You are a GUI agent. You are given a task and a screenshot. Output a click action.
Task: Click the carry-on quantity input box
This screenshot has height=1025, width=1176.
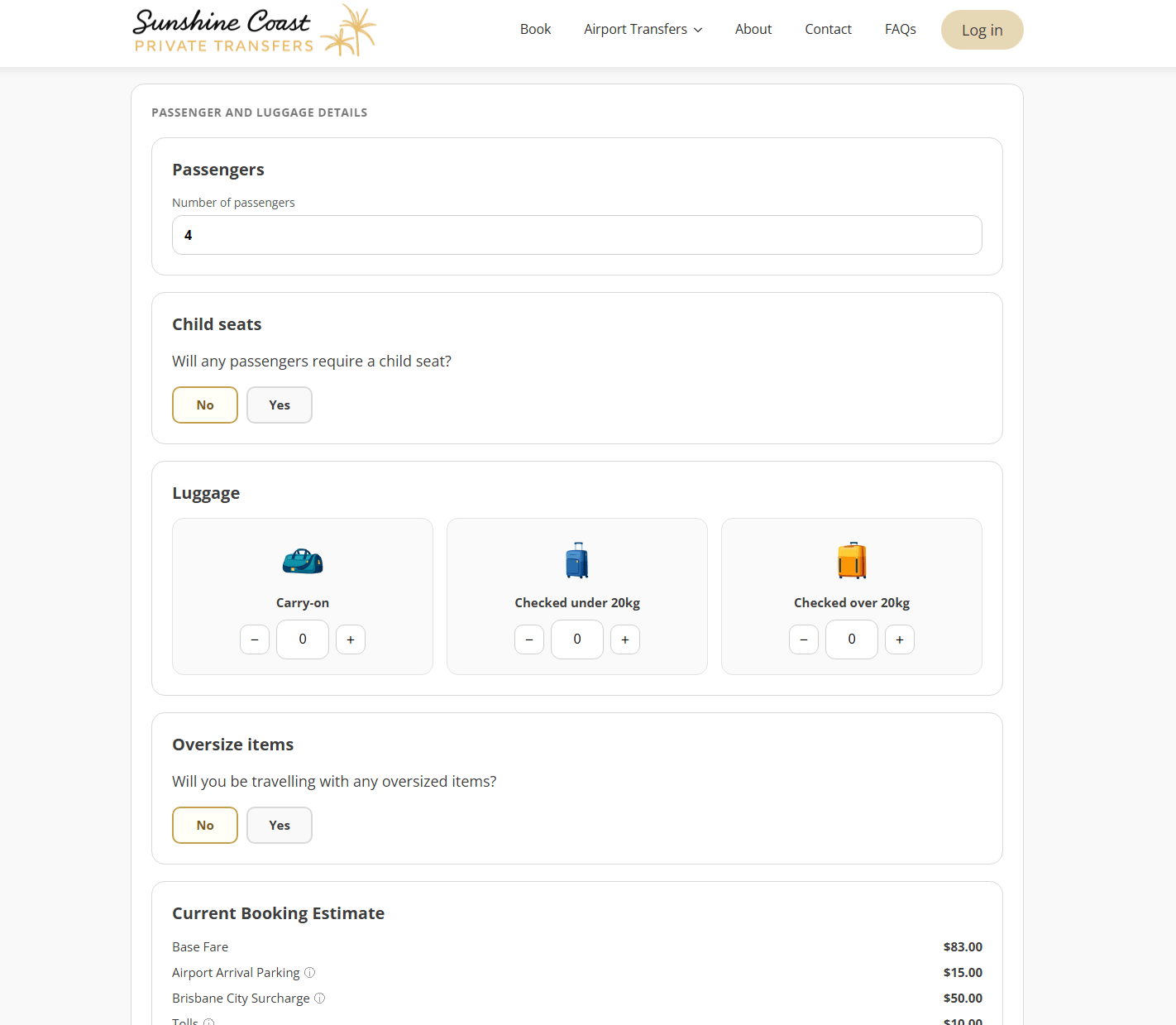(x=303, y=639)
